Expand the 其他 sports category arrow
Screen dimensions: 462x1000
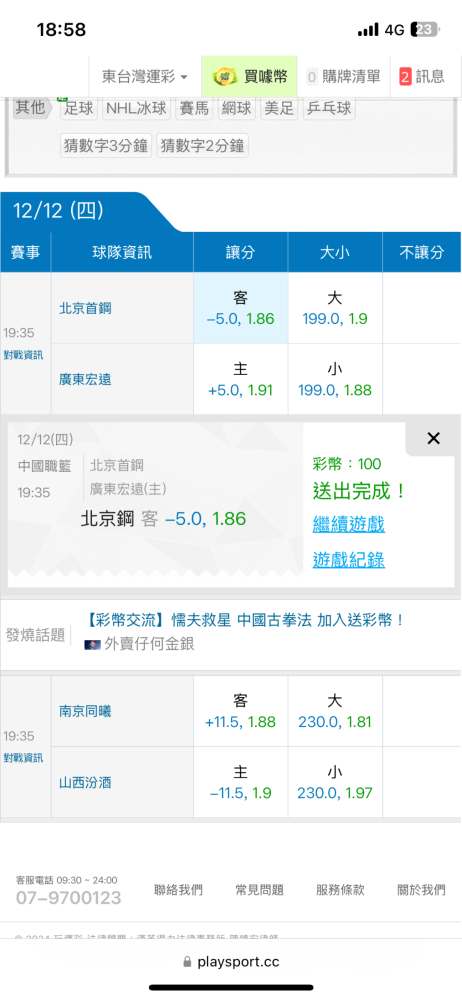tap(33, 108)
